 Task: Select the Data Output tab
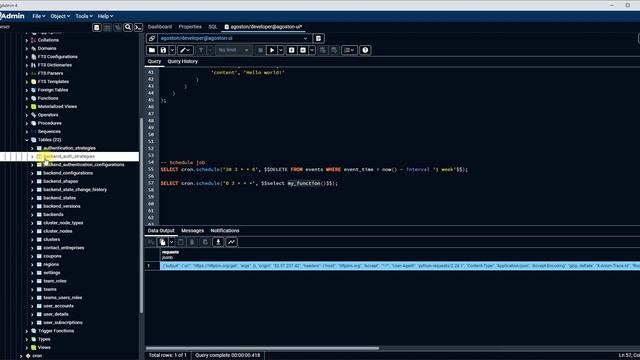point(161,231)
